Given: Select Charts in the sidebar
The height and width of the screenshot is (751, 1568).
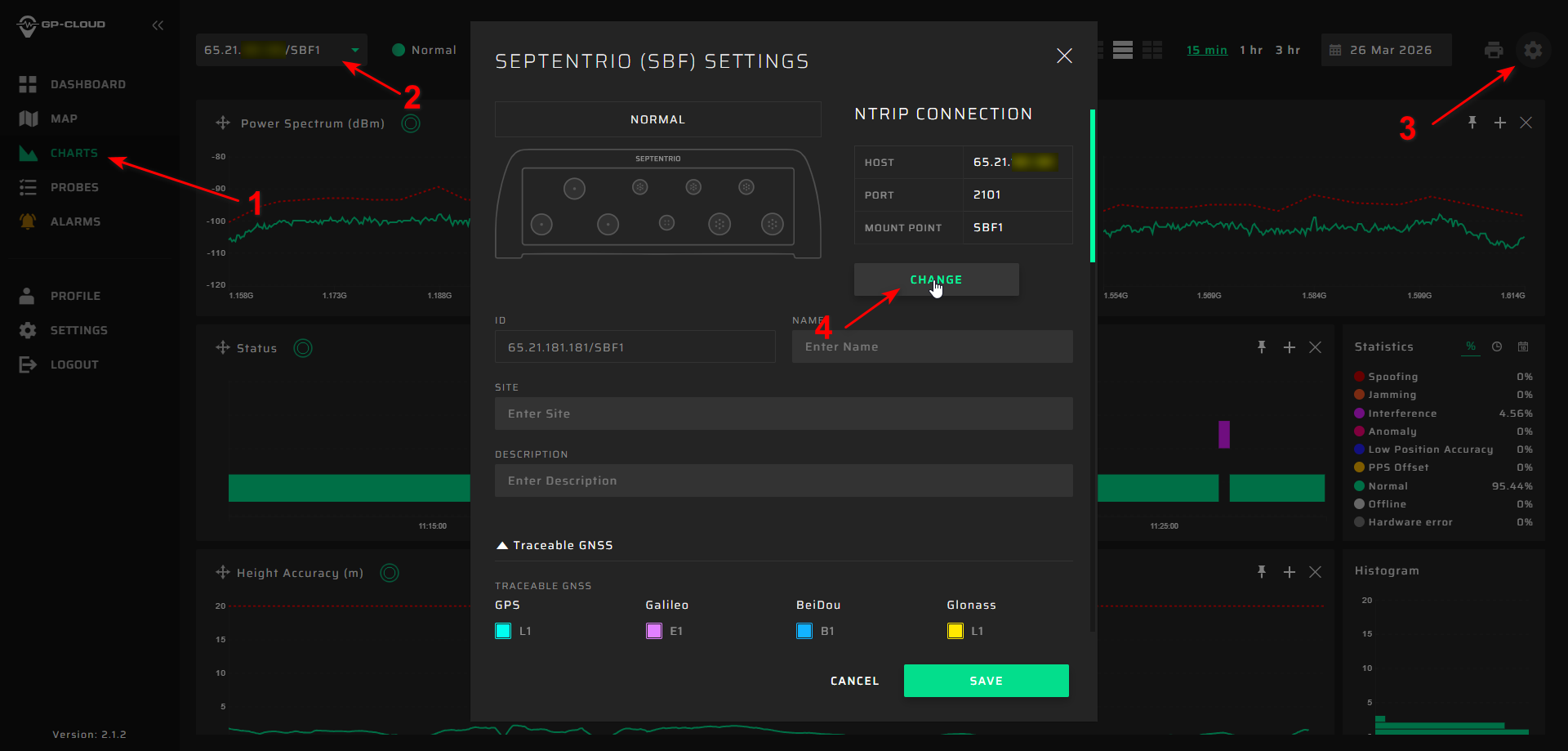Looking at the screenshot, I should pyautogui.click(x=58, y=153).
